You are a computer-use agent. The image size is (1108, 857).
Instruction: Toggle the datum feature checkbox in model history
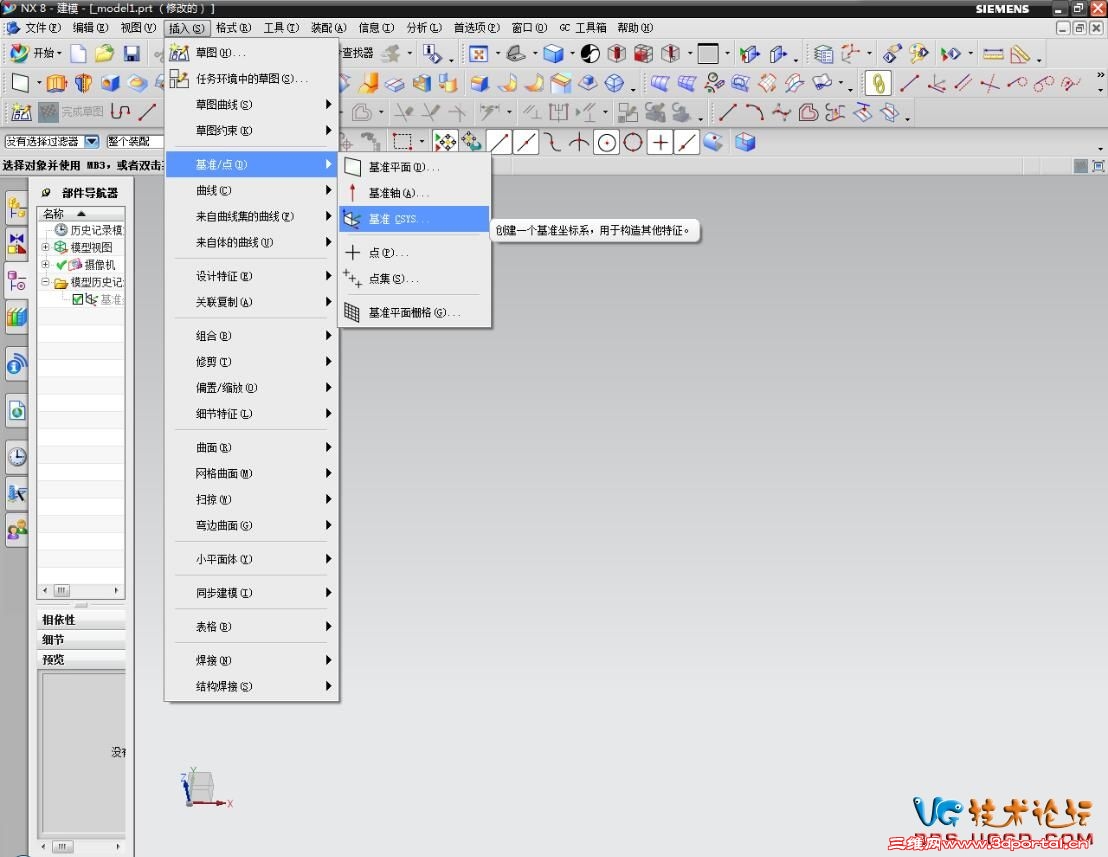point(78,300)
